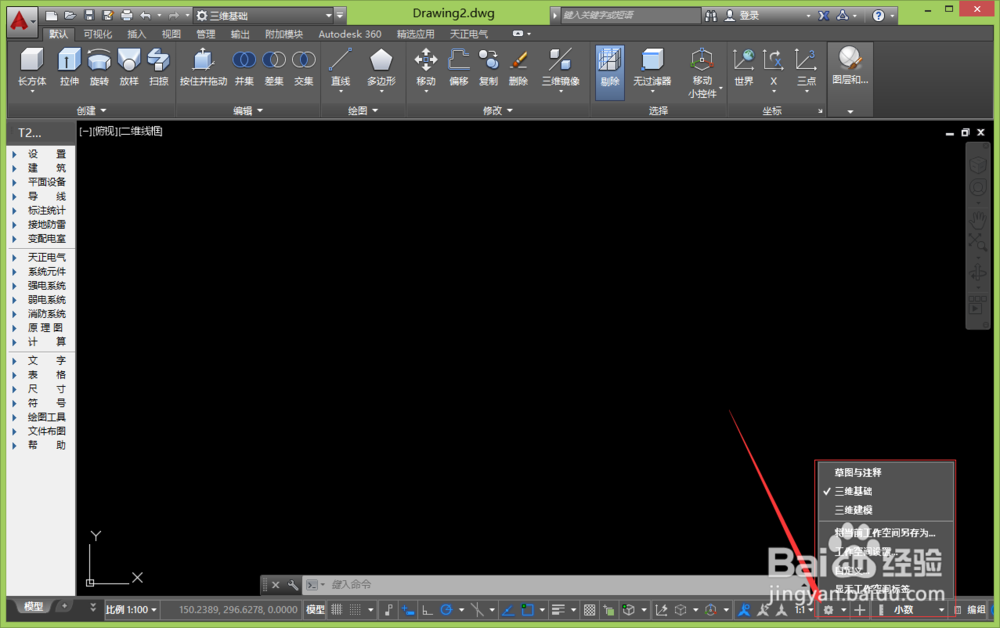Open the red A application menu

[20, 21]
